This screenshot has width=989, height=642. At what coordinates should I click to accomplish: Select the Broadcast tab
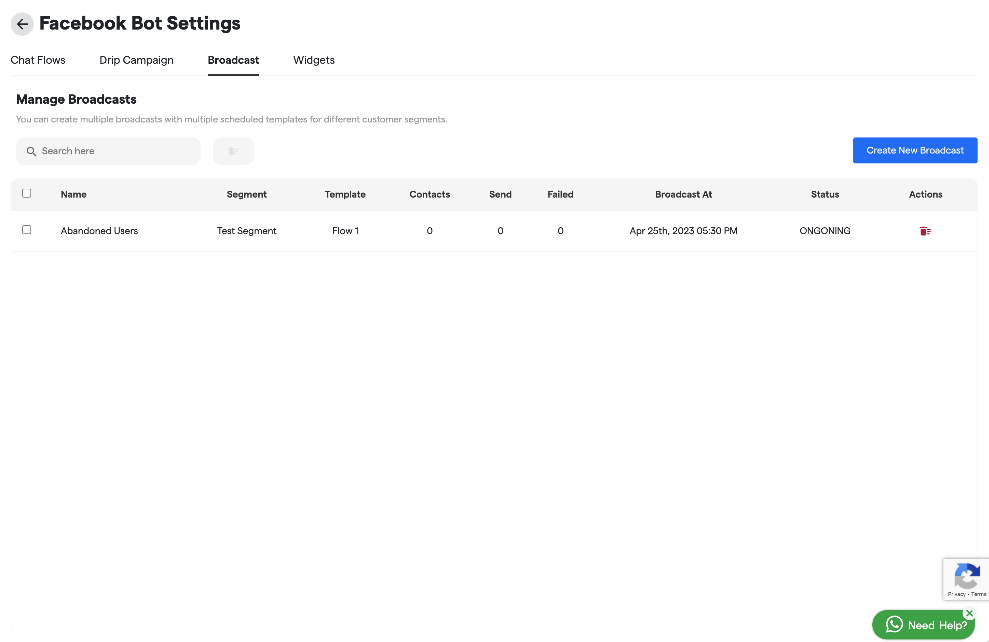point(233,60)
